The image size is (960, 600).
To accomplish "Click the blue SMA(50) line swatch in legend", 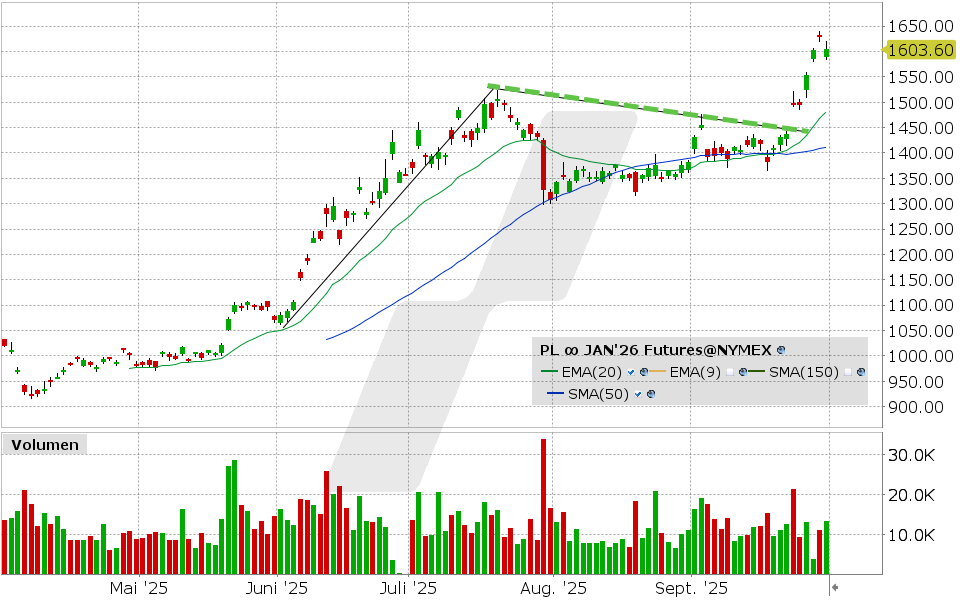I will [557, 394].
